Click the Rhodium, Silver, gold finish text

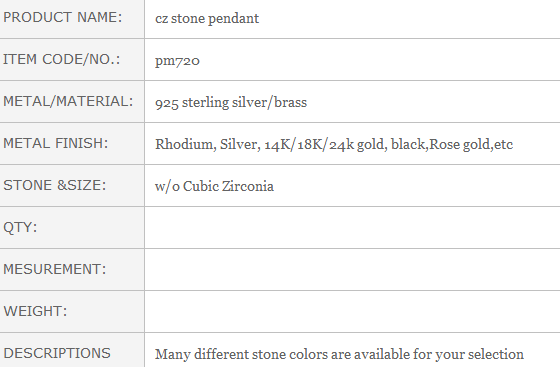click(x=334, y=144)
